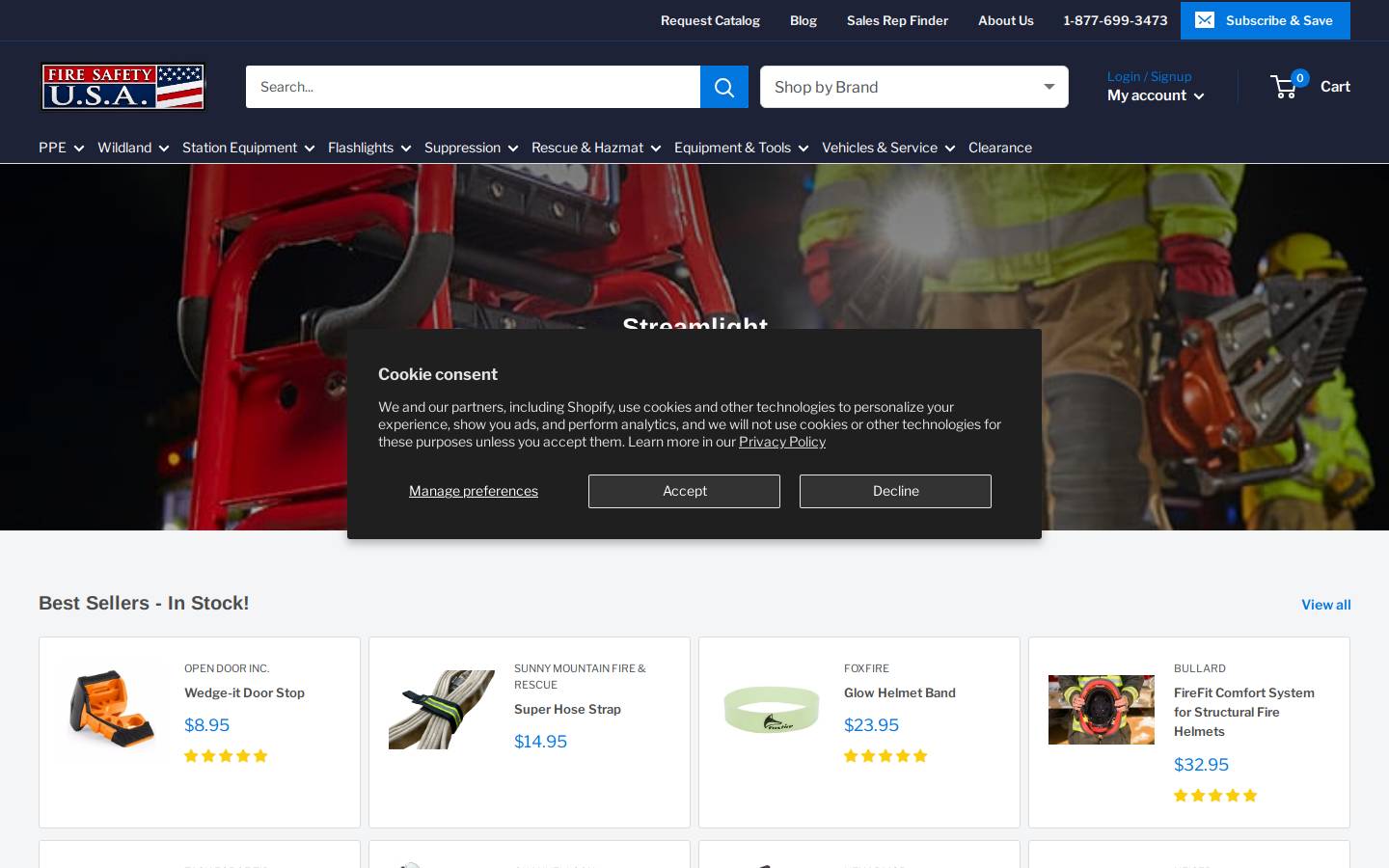The height and width of the screenshot is (868, 1389).
Task: Click the magnifier search button
Action: tap(724, 87)
